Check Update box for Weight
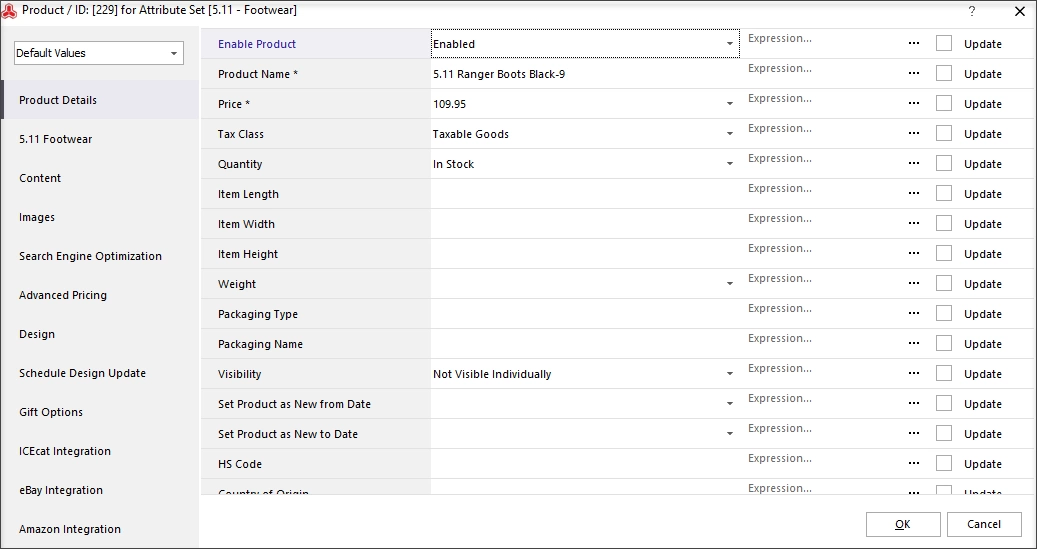 [944, 283]
